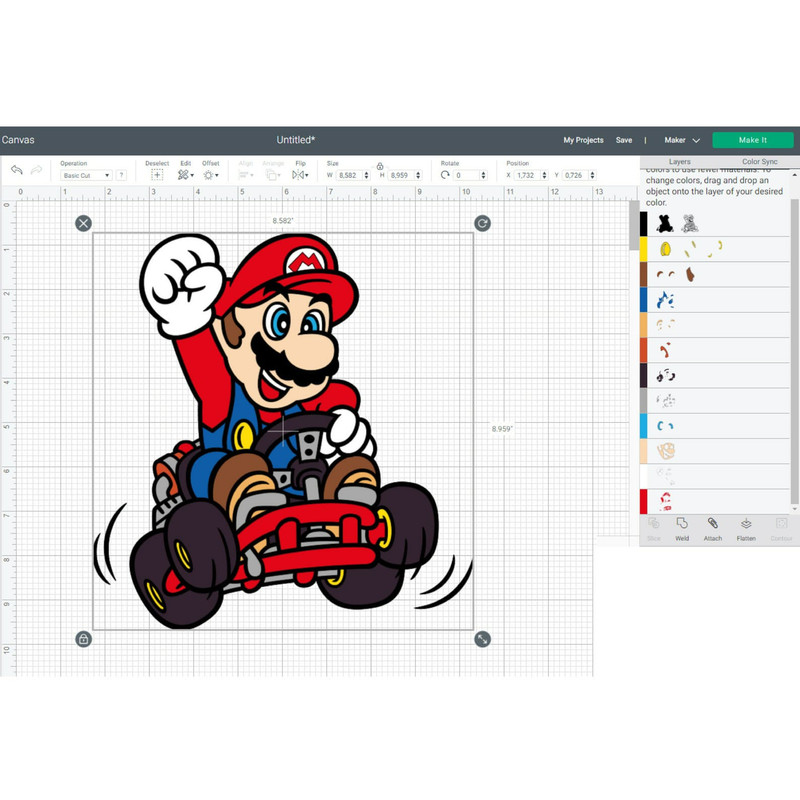Click the Deselect icon in the toolbar
Screen dimensions: 800x800
click(157, 174)
